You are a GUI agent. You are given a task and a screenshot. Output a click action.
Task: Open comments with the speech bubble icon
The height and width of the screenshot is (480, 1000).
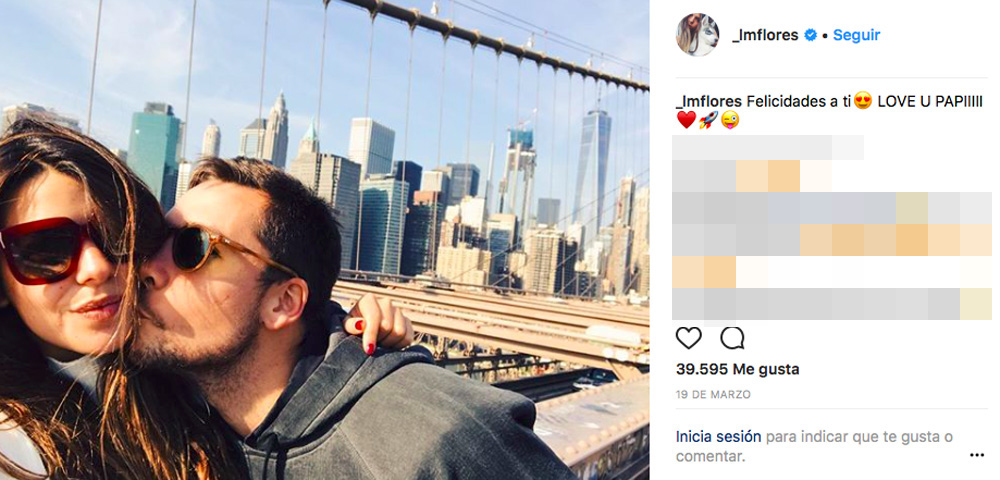[732, 338]
